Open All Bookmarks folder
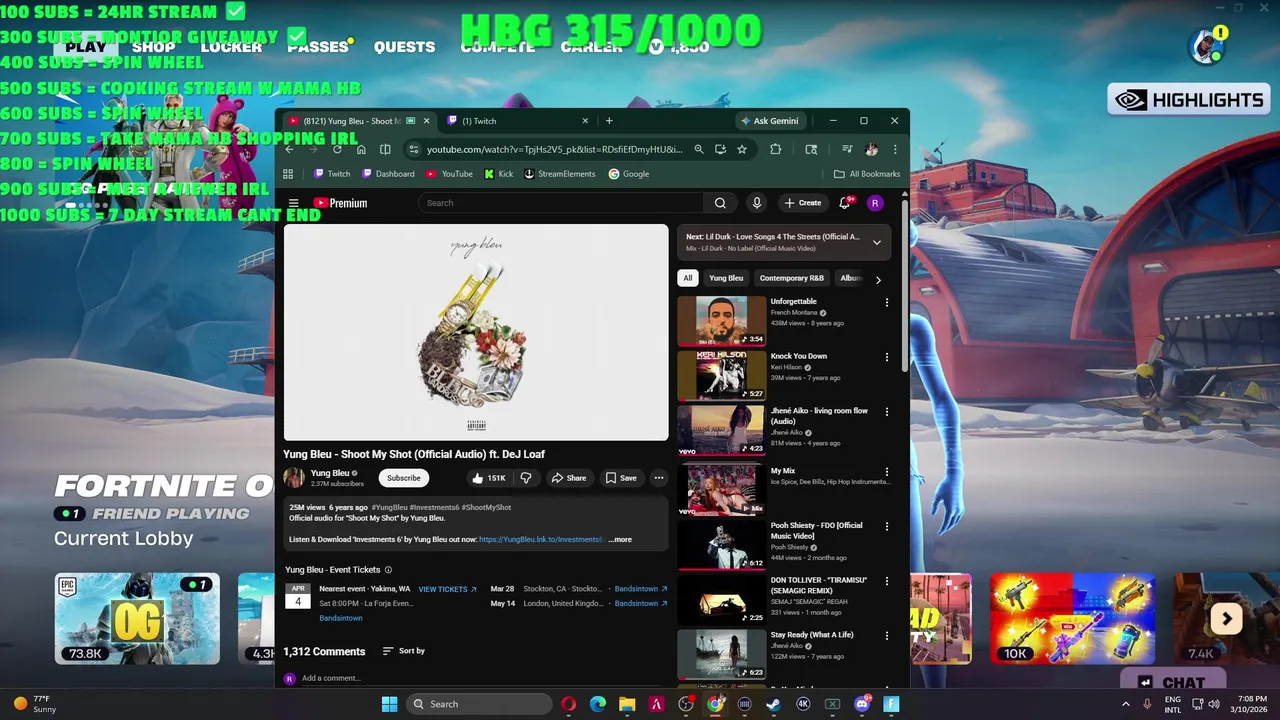Screen dimensions: 1280x720 [867, 174]
